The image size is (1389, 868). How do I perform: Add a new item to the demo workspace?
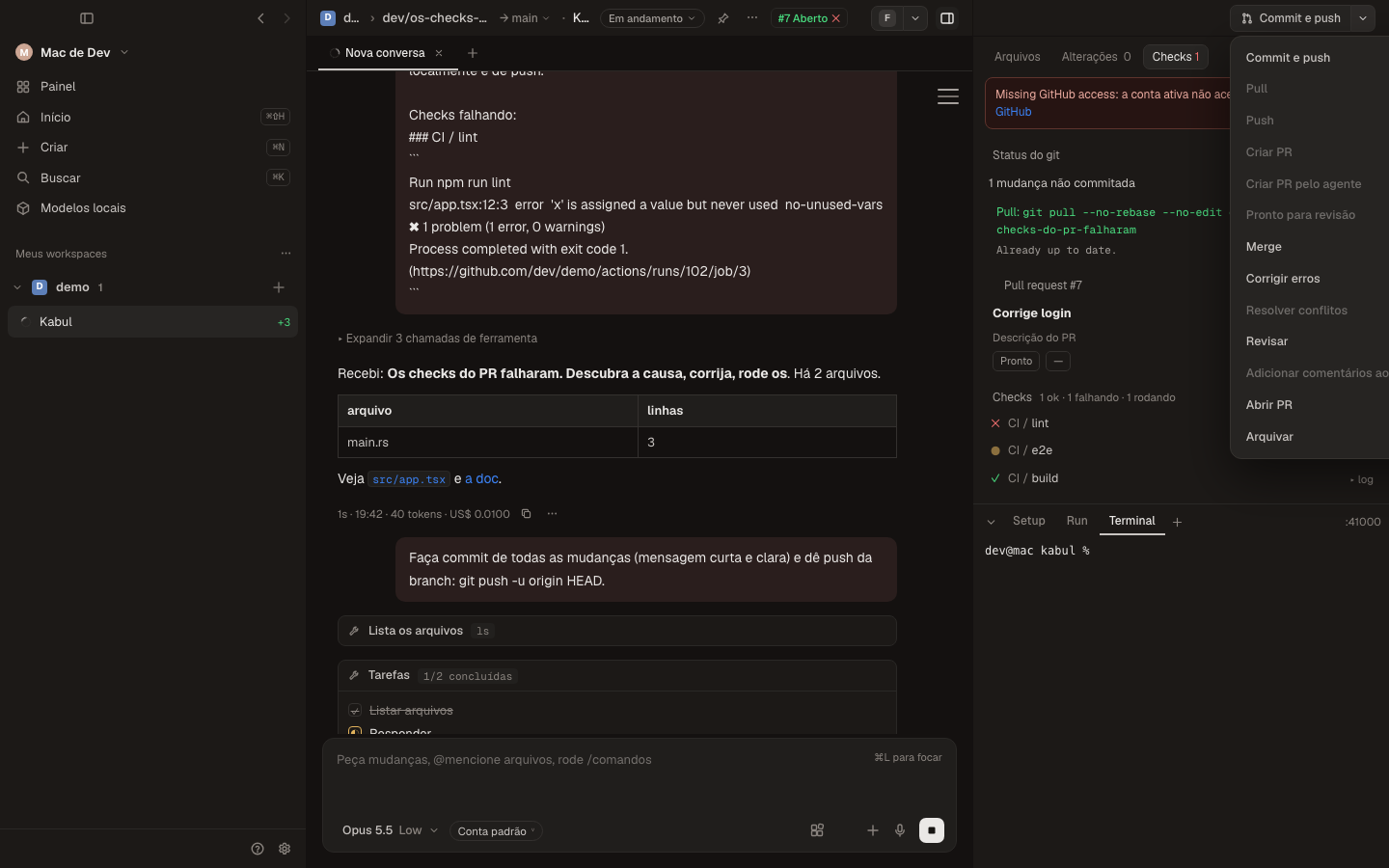point(279,287)
